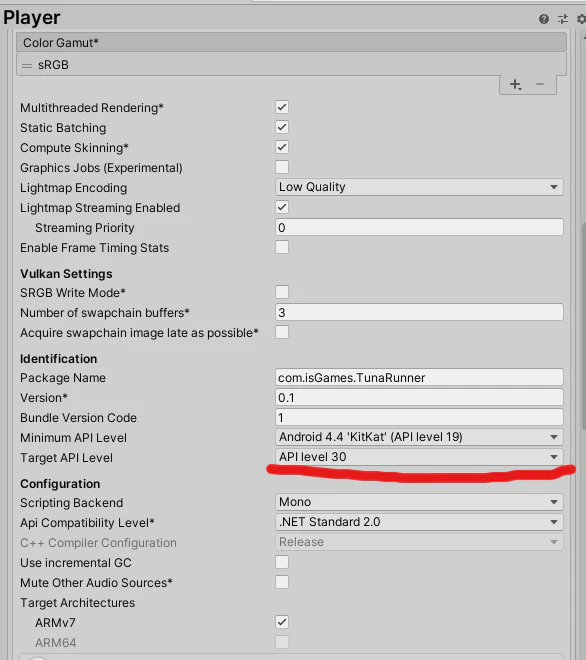Uncheck Static Batching

(282, 127)
